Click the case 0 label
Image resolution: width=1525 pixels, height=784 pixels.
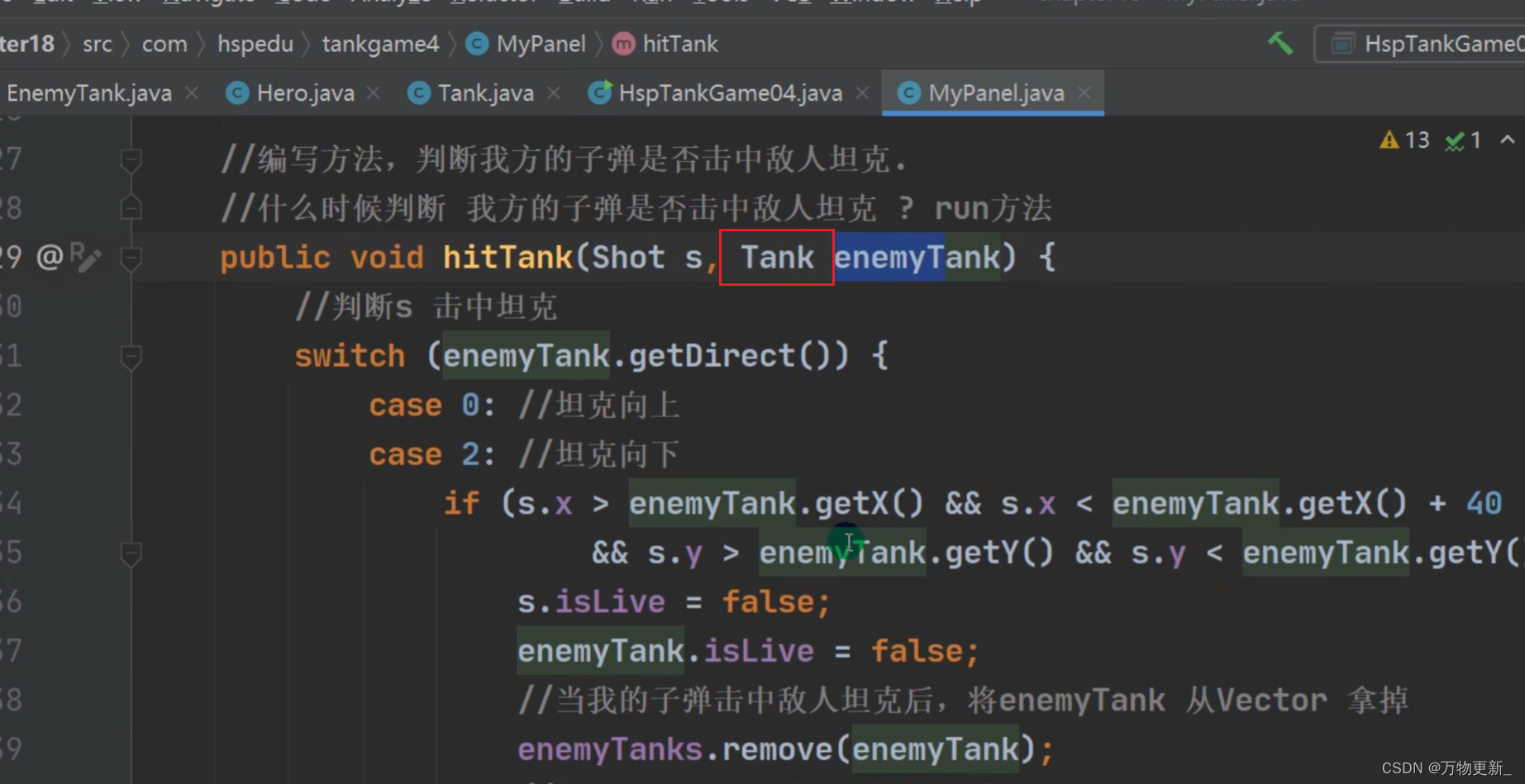(x=432, y=406)
